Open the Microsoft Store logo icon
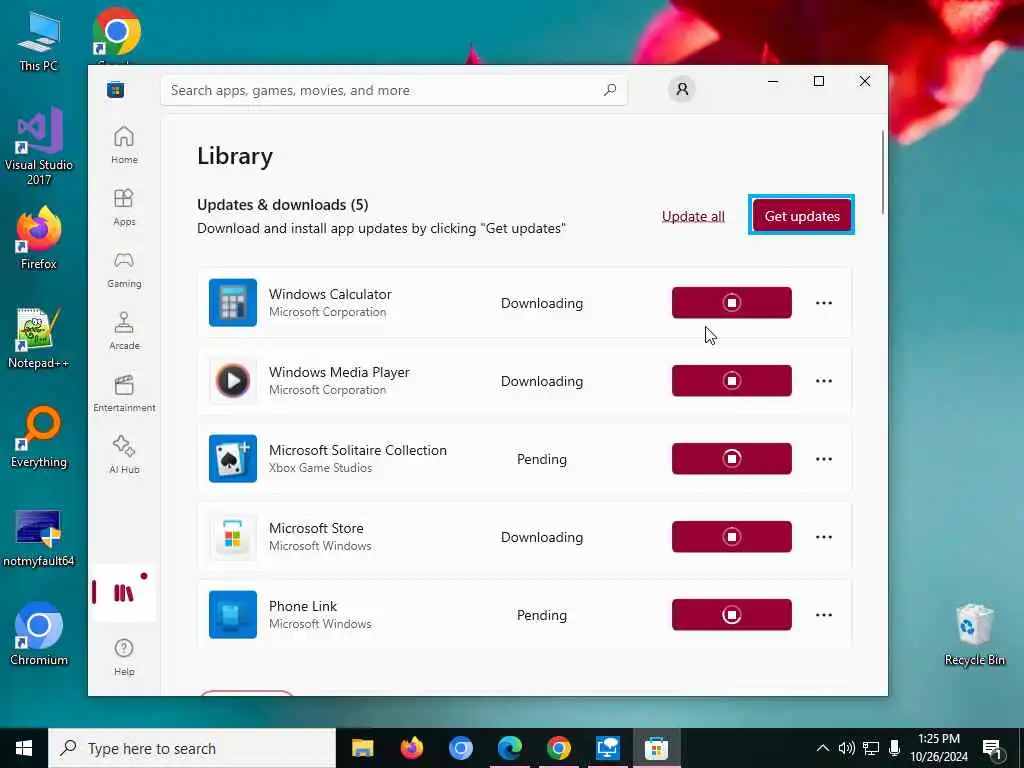 116,90
